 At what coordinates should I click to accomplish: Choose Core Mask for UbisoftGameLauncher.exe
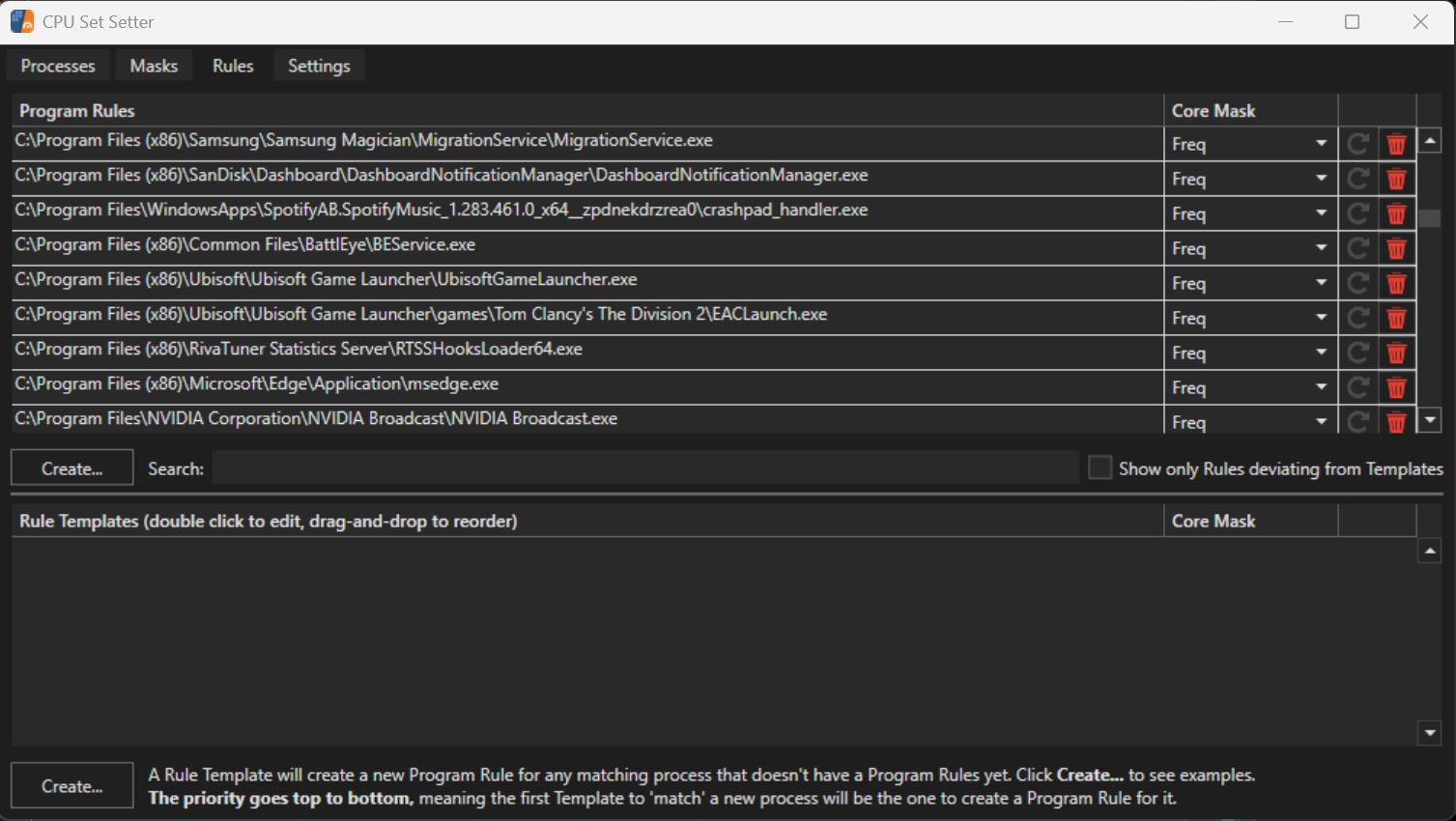(1250, 283)
